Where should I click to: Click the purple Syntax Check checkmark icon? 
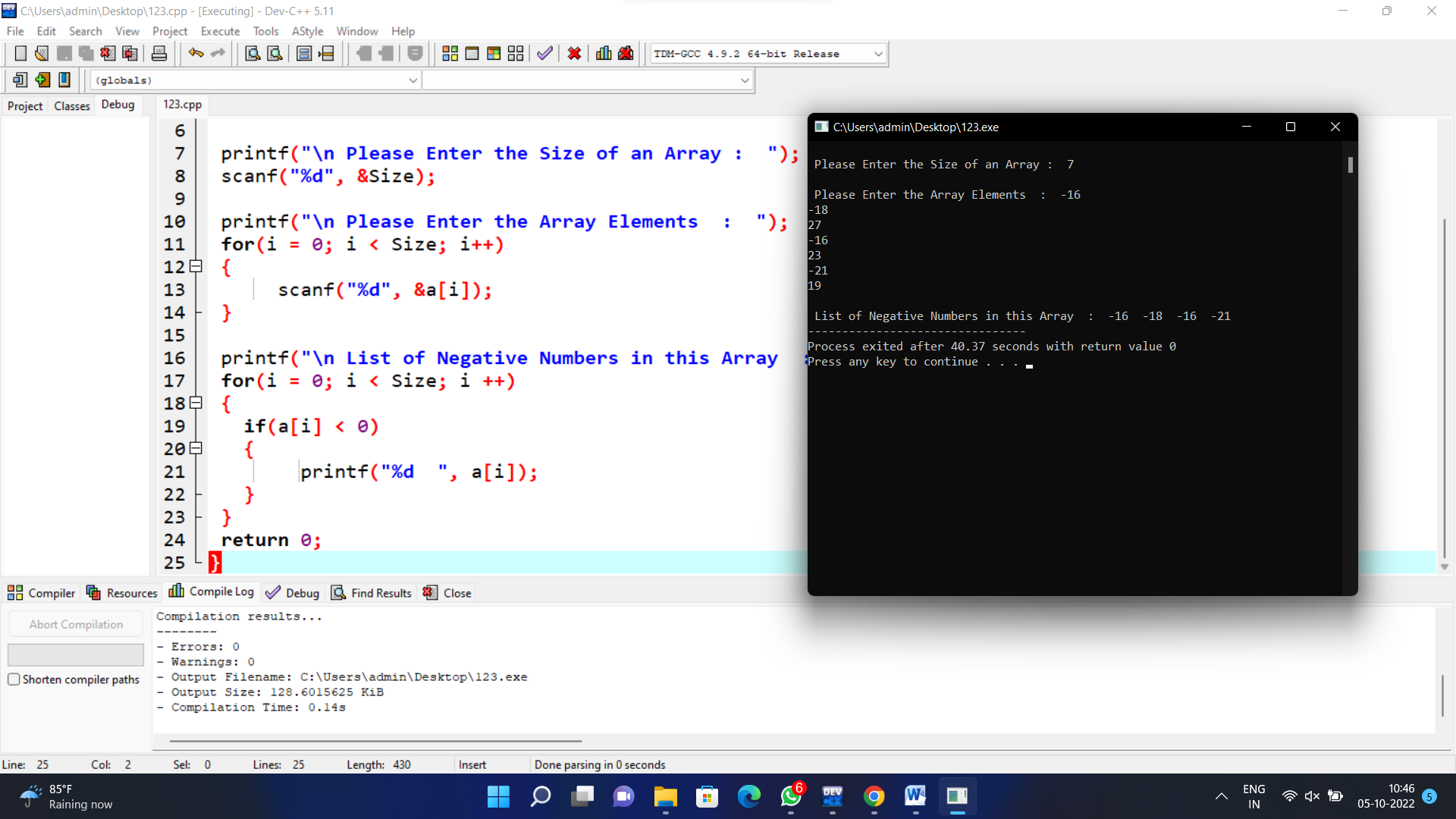[x=544, y=54]
